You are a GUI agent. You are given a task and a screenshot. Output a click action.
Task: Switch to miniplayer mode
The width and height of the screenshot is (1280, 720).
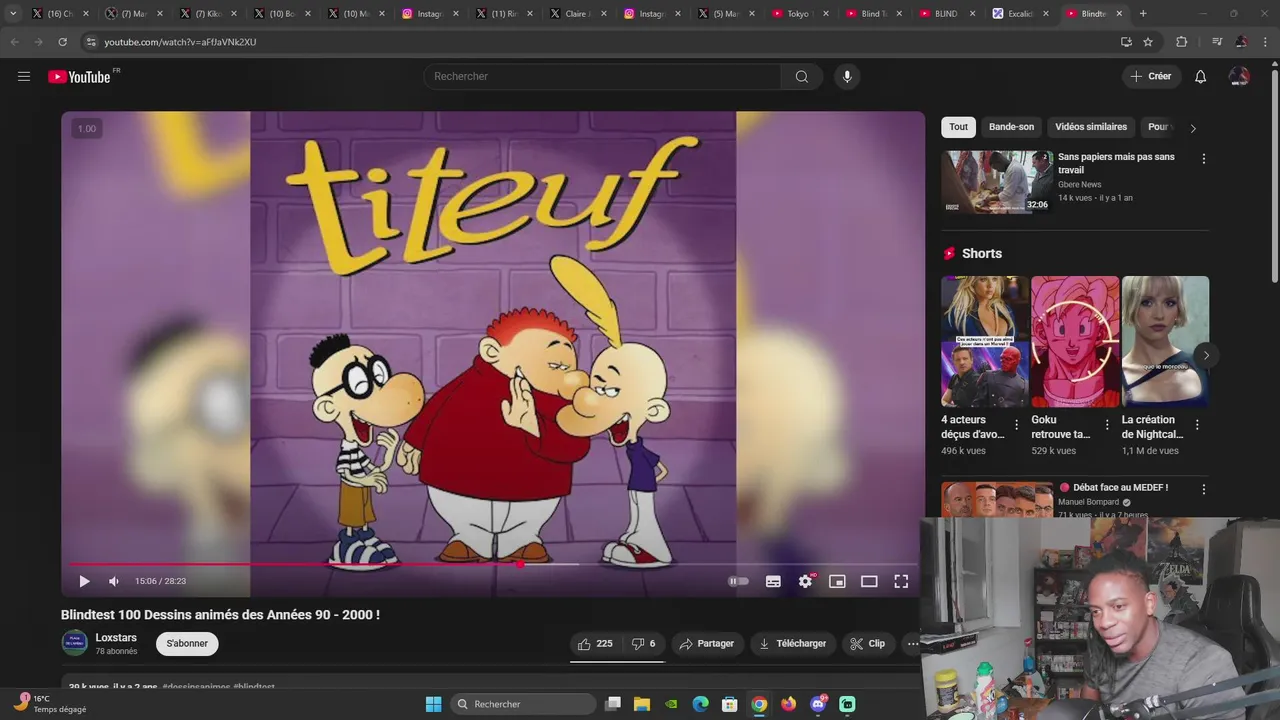[837, 581]
